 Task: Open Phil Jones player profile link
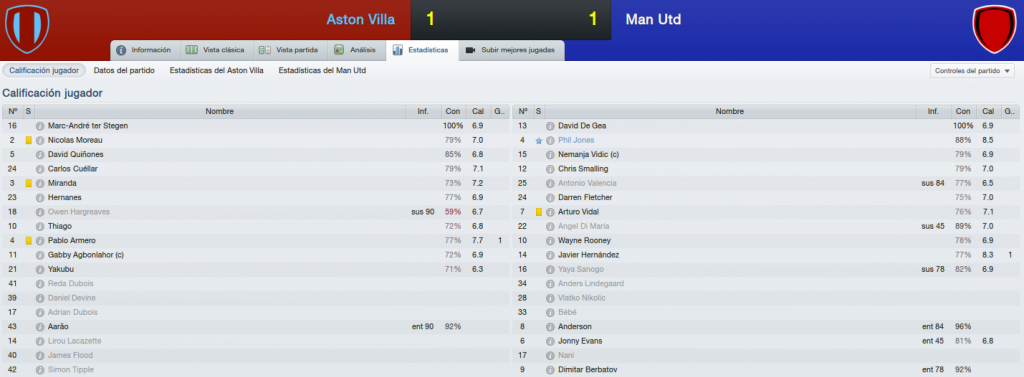576,140
